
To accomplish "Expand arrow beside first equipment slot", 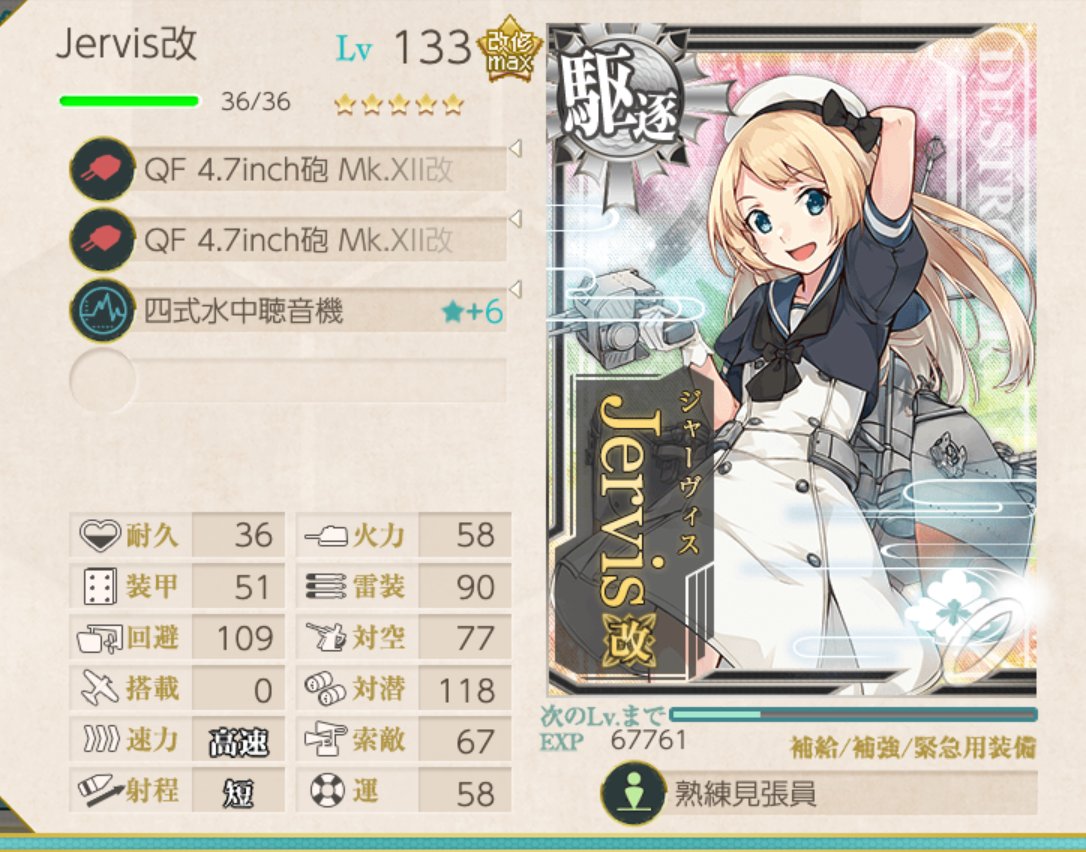I will click(x=515, y=148).
